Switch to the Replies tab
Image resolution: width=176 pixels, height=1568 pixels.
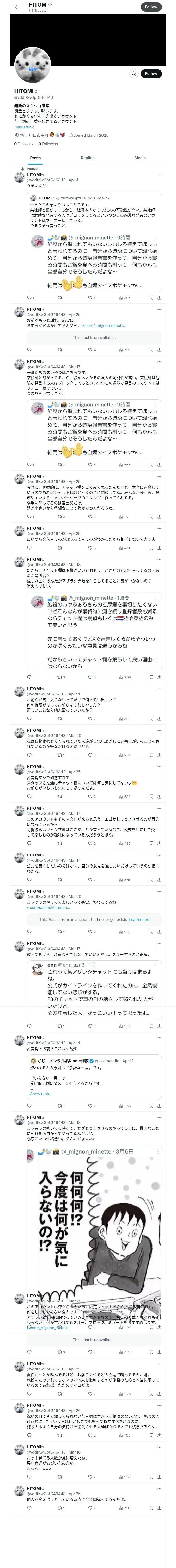(87, 158)
